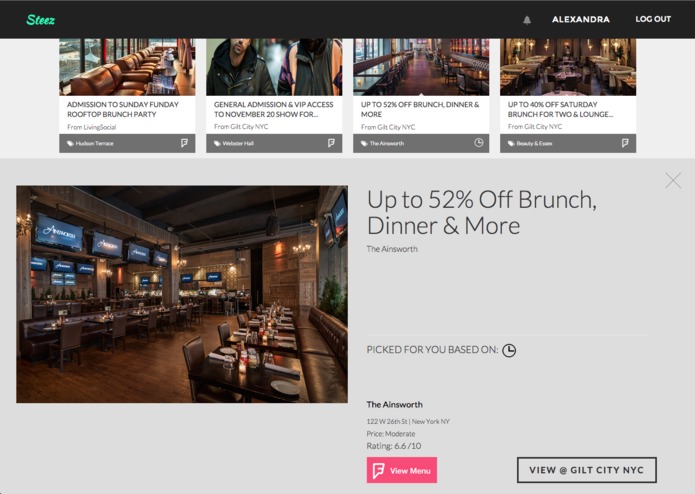
Task: Select the Up to 40% Off Saturday Brunch deal
Action: (x=560, y=109)
